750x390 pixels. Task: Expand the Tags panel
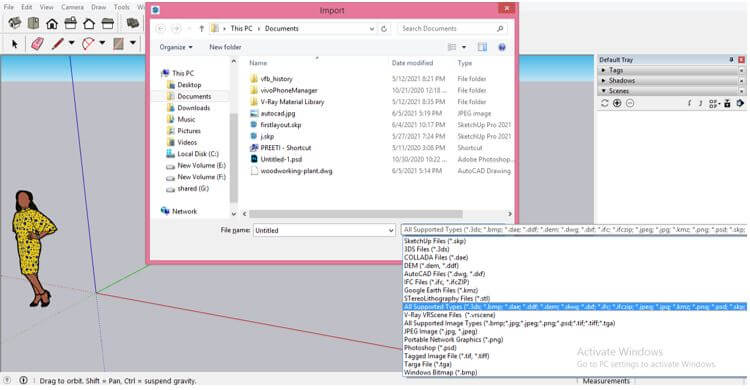point(604,70)
